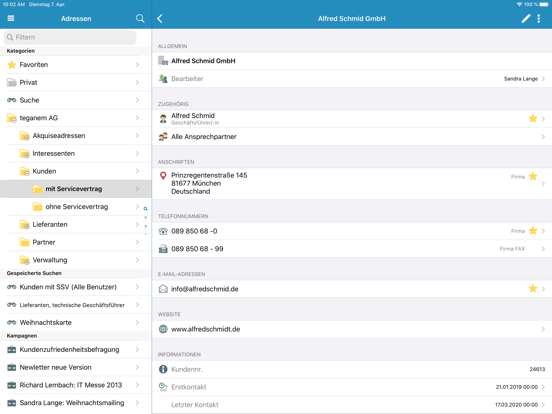Click the Alfred Schmid person avatar icon

pyautogui.click(x=163, y=119)
